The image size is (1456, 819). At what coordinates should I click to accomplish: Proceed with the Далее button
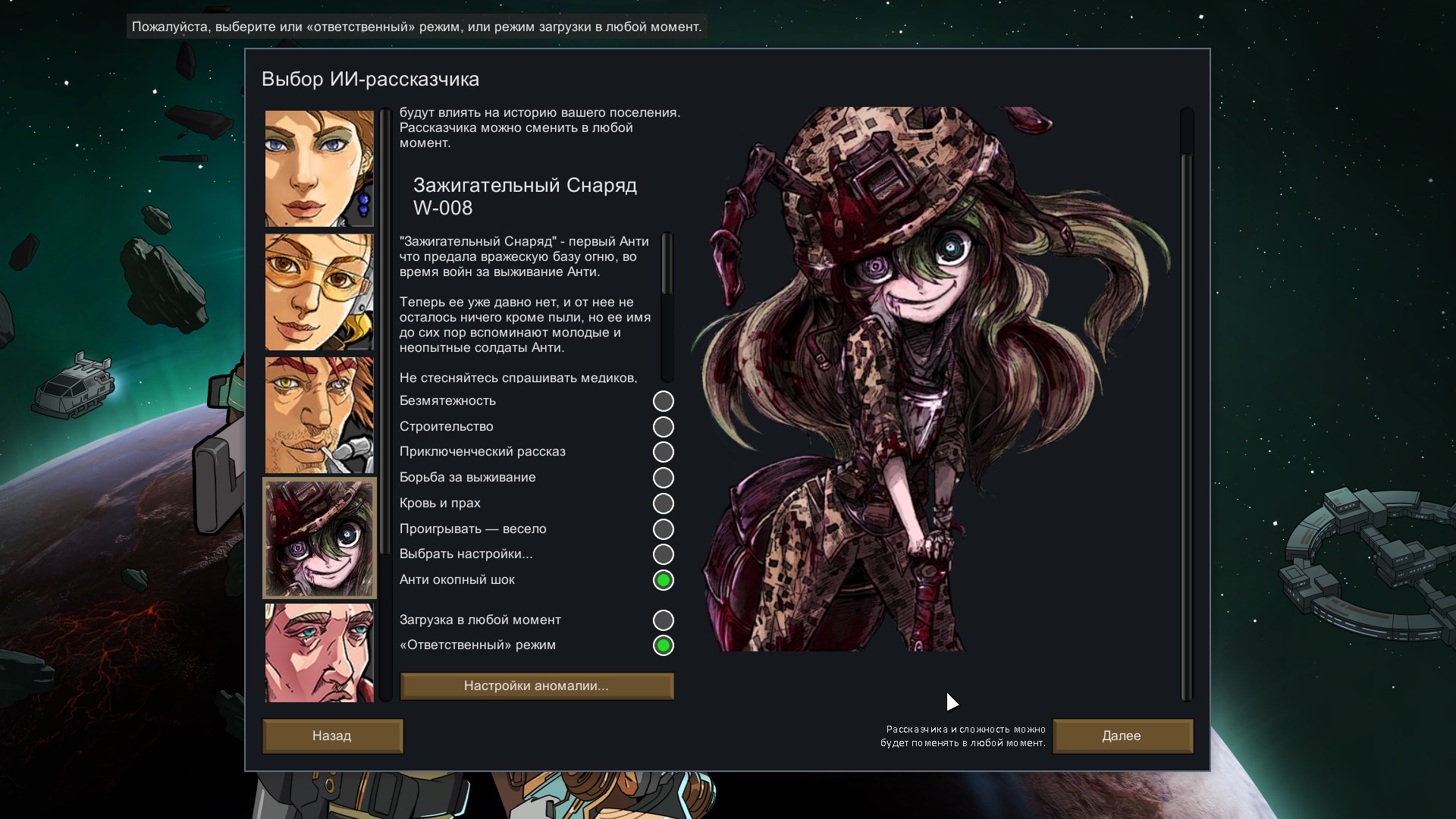[x=1122, y=736]
